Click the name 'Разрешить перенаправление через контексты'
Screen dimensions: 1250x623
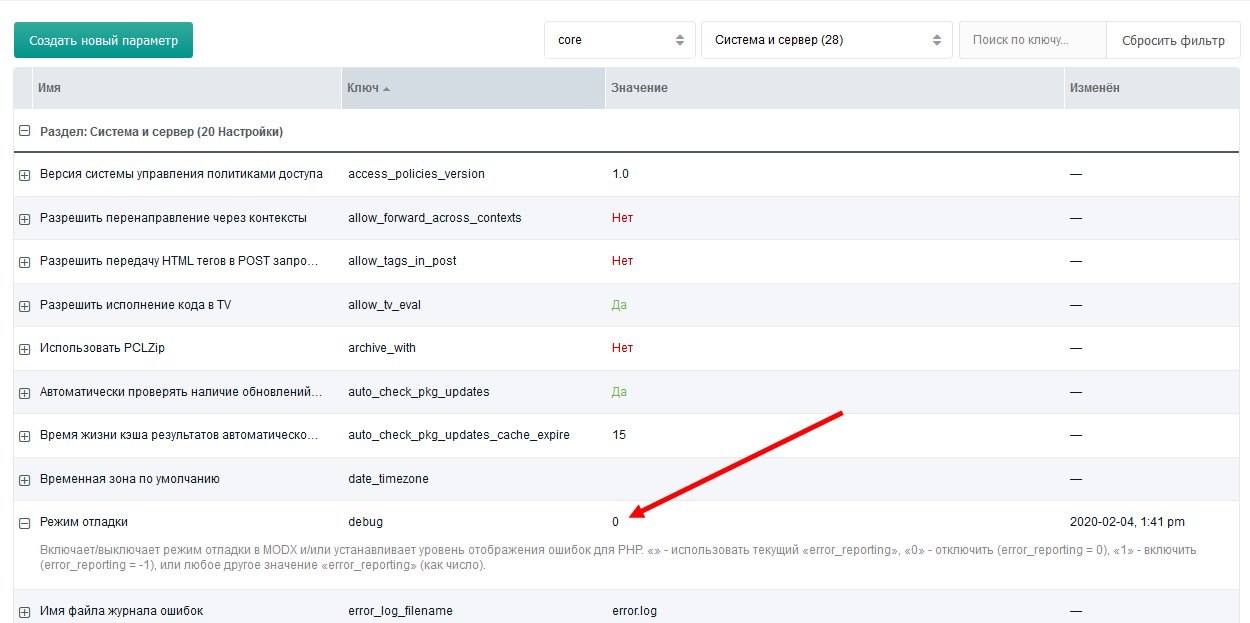173,217
